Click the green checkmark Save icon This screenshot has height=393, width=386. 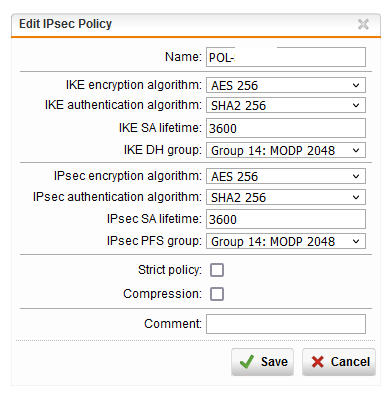(x=247, y=362)
